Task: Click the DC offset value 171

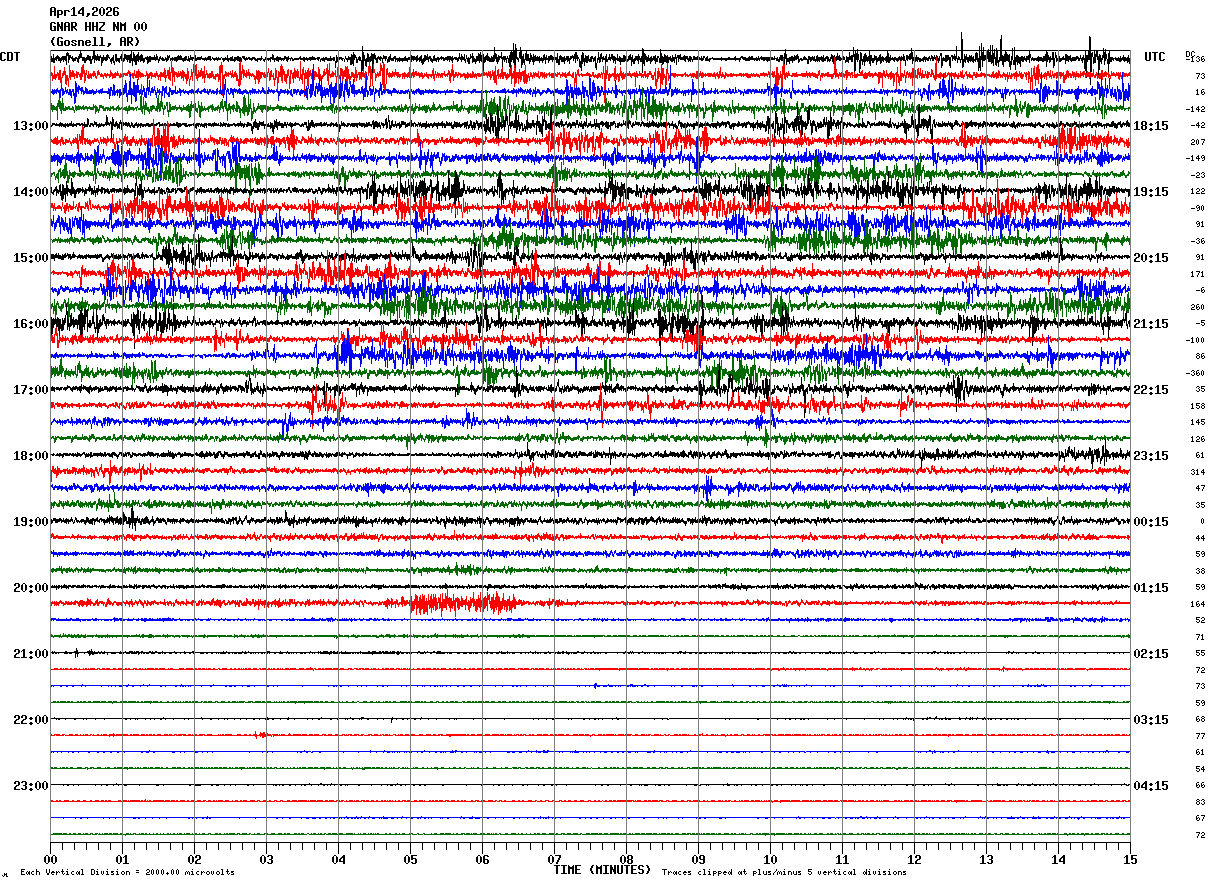Action: [1198, 274]
